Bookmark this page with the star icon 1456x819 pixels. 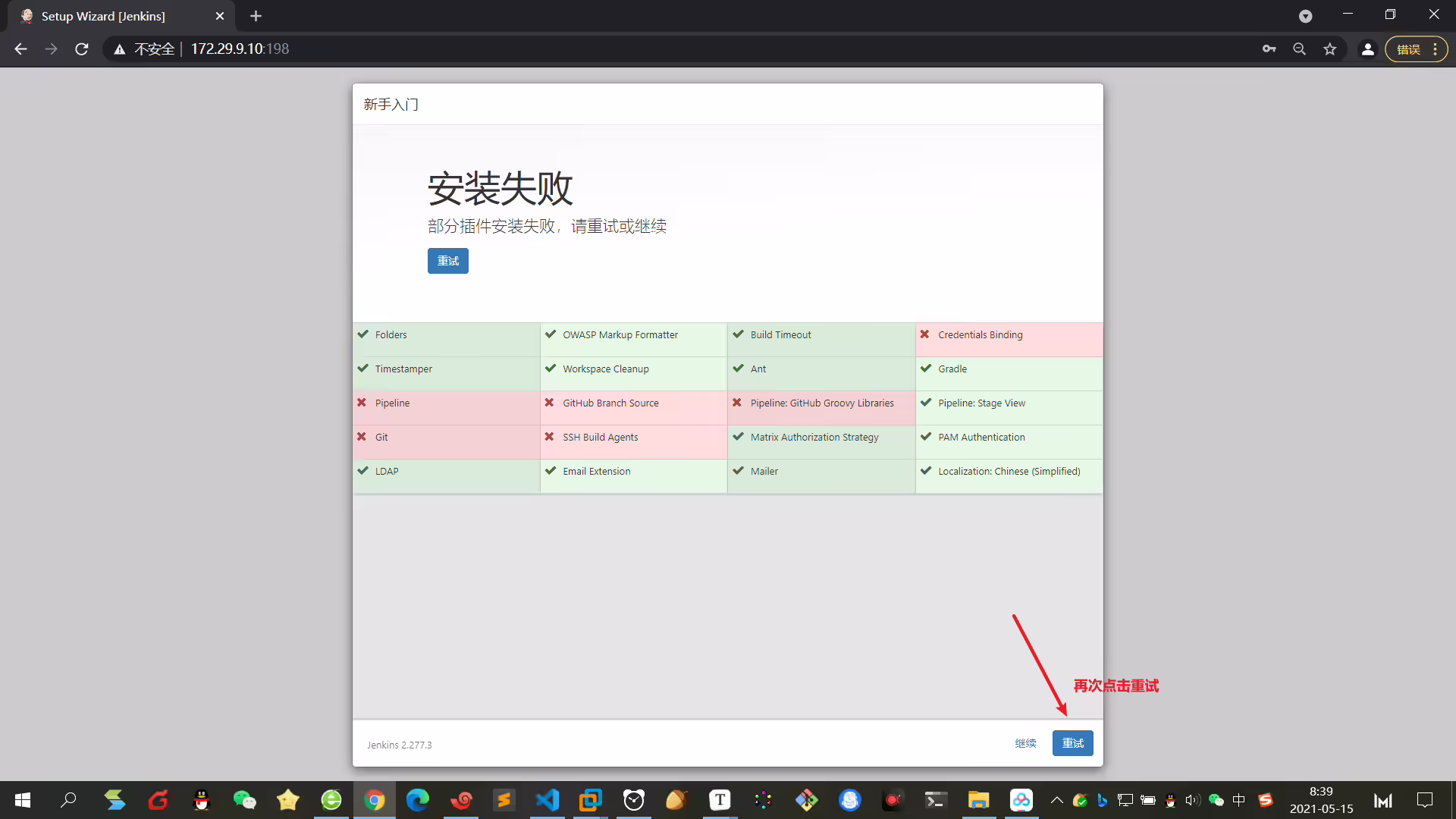coord(1329,49)
